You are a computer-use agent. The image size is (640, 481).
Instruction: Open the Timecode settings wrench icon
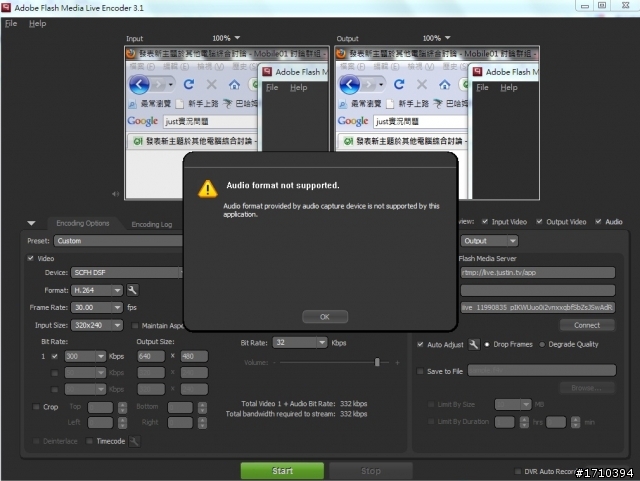pos(134,441)
